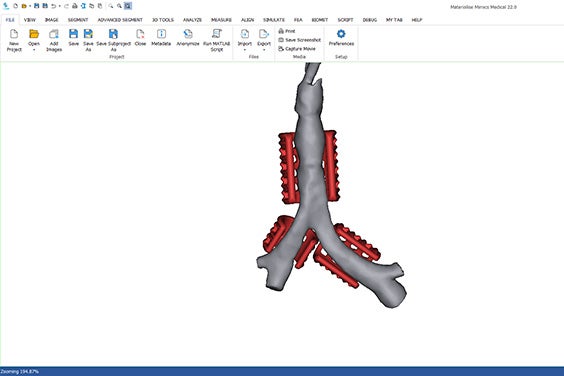
Task: Expand the Import dropdown arrow
Action: tap(245, 50)
